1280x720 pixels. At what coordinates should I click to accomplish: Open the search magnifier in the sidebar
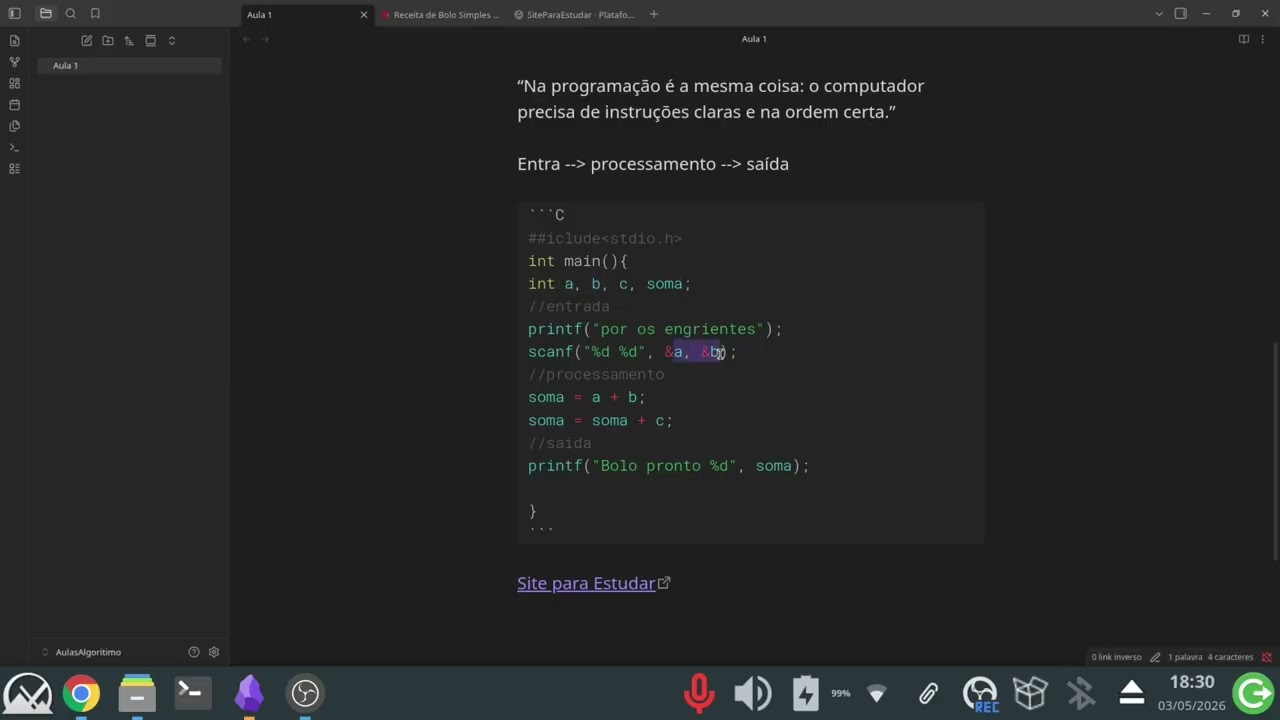point(70,14)
